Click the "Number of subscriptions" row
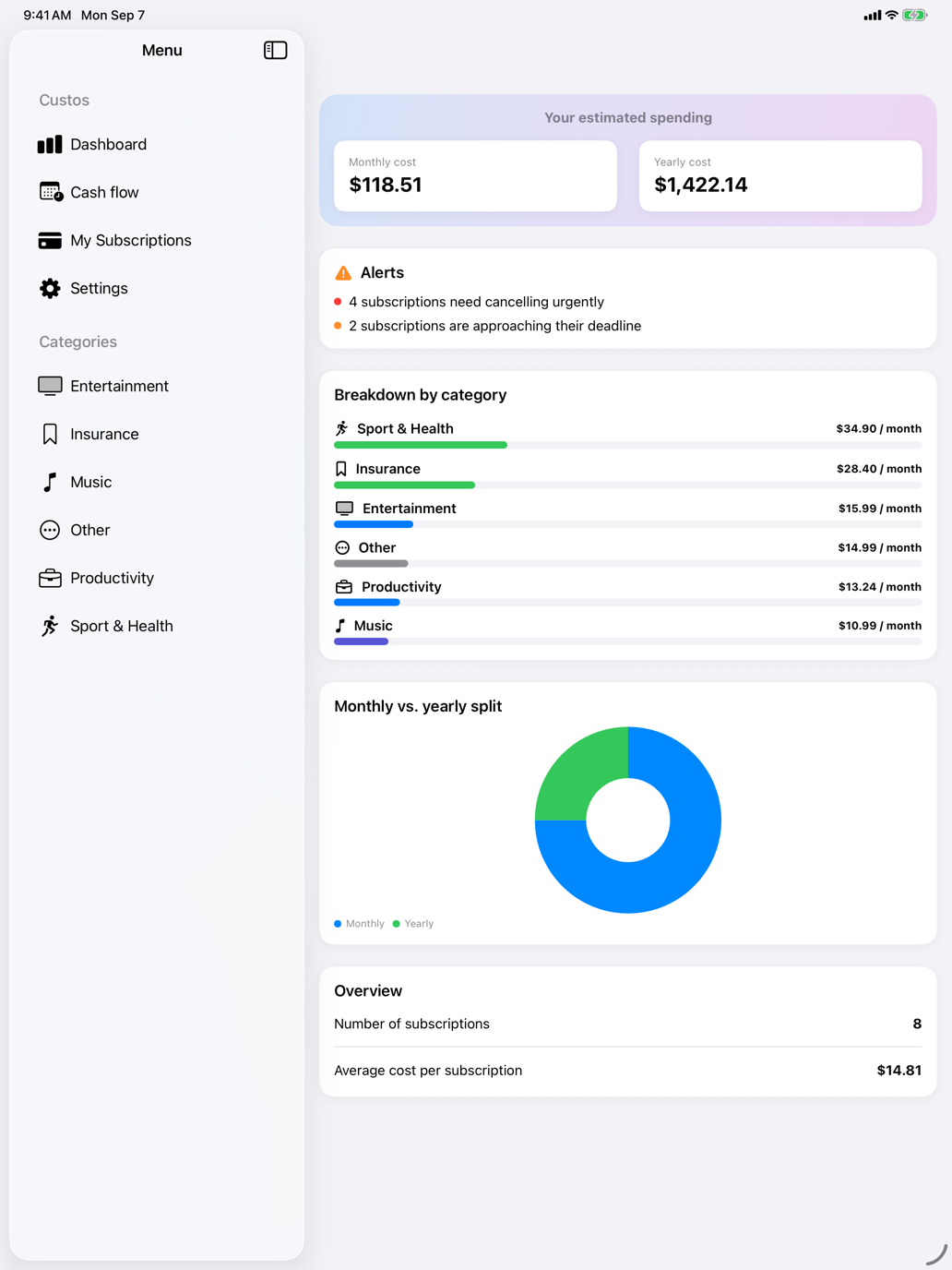Screen dimensions: 952x1270 click(628, 1024)
